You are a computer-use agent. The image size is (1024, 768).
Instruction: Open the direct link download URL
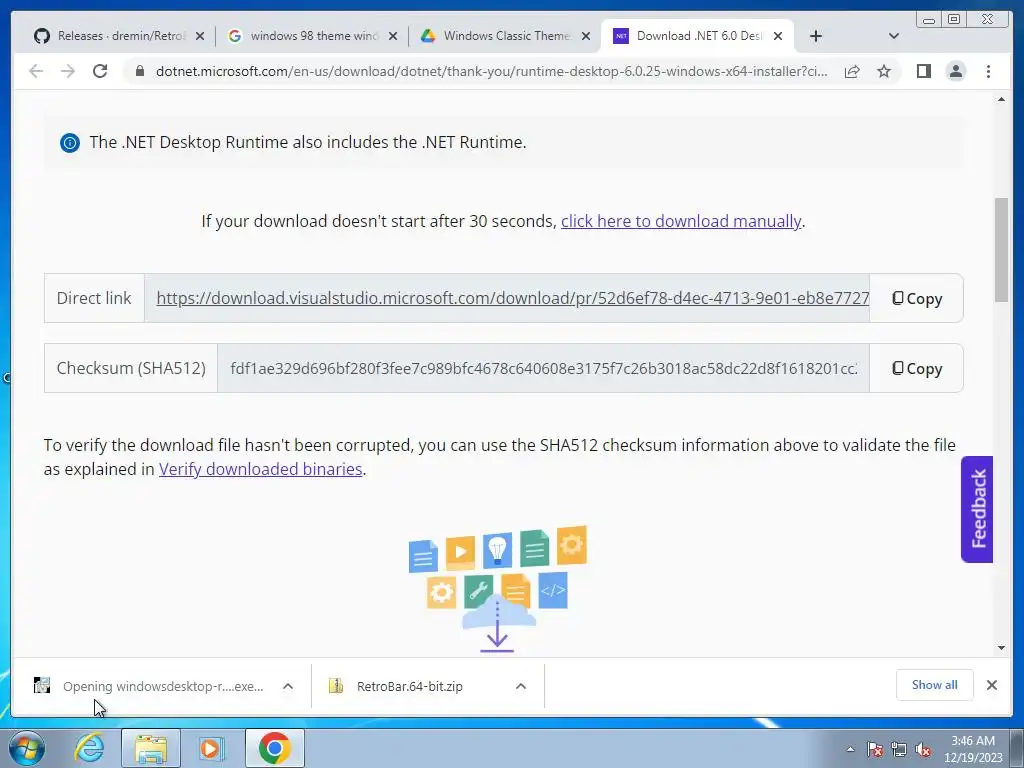click(513, 298)
